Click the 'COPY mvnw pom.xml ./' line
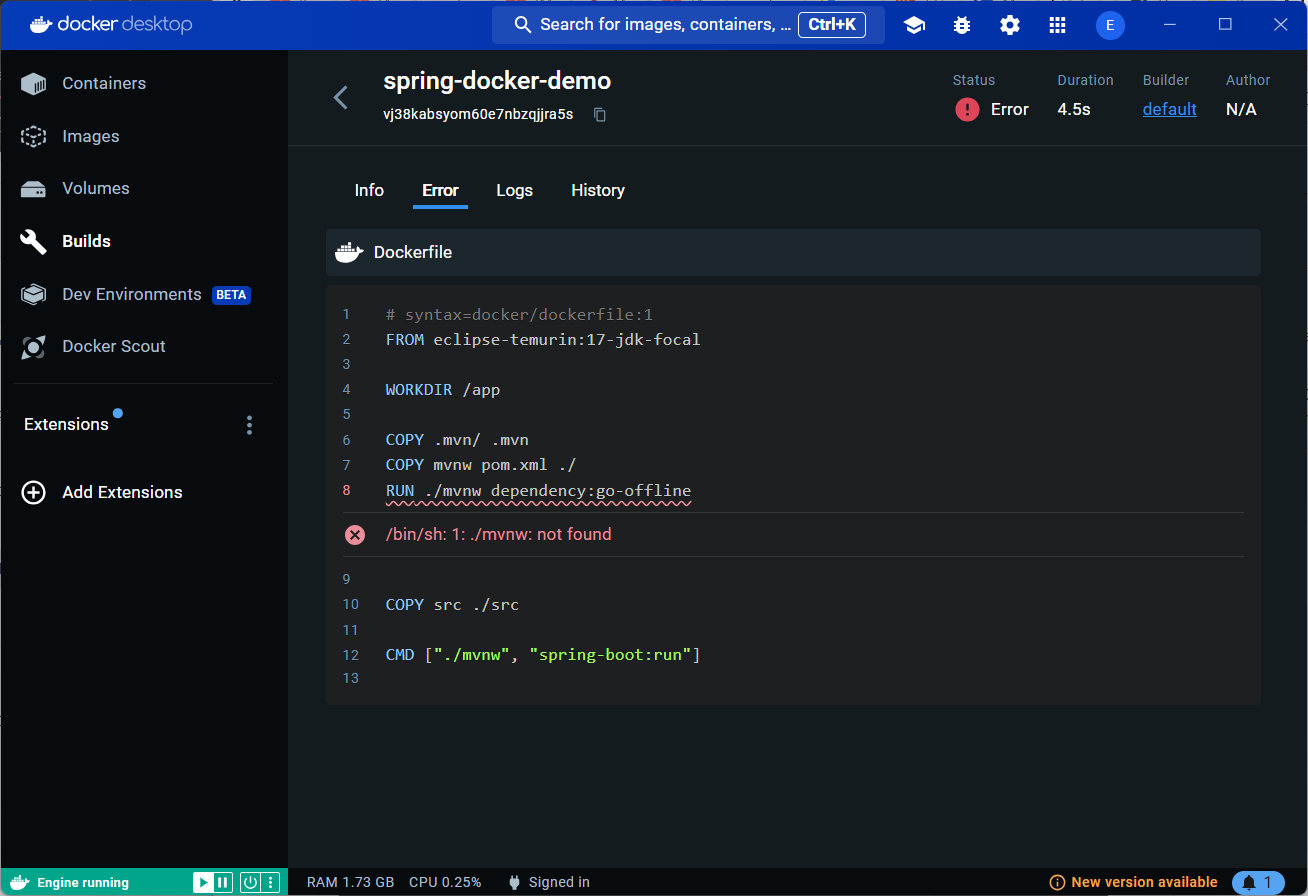 481,465
